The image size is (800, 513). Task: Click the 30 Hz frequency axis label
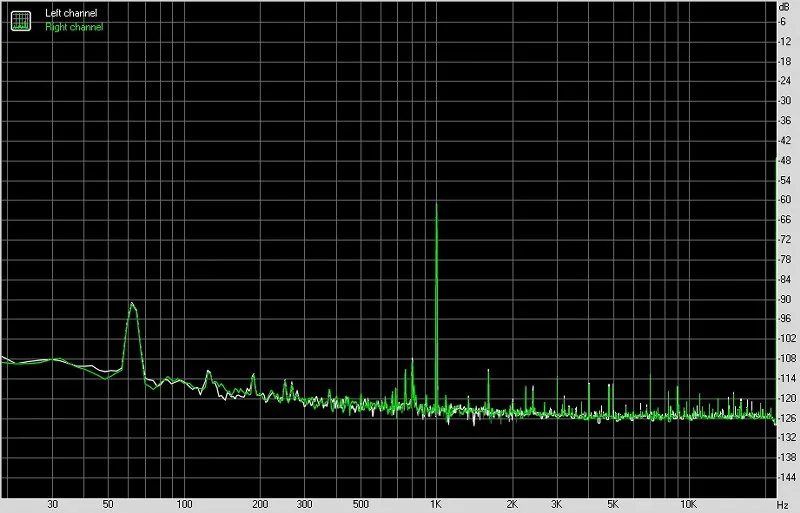53,504
